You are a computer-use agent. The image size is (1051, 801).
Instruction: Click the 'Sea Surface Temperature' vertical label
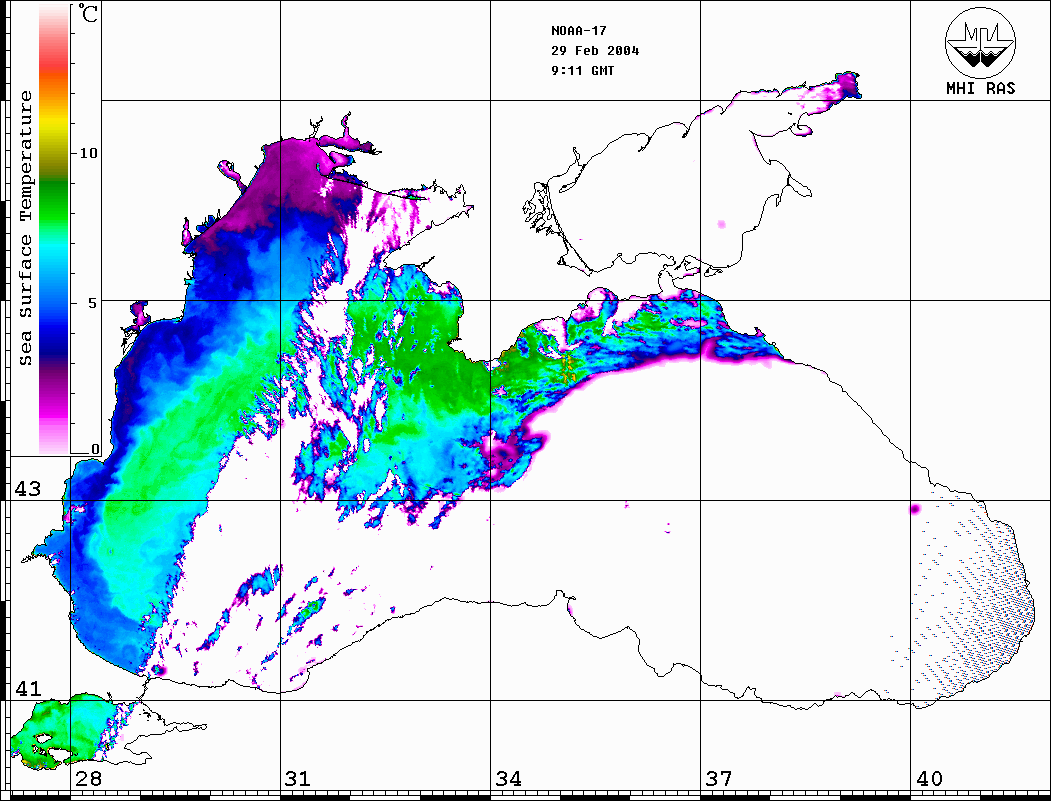pos(25,228)
